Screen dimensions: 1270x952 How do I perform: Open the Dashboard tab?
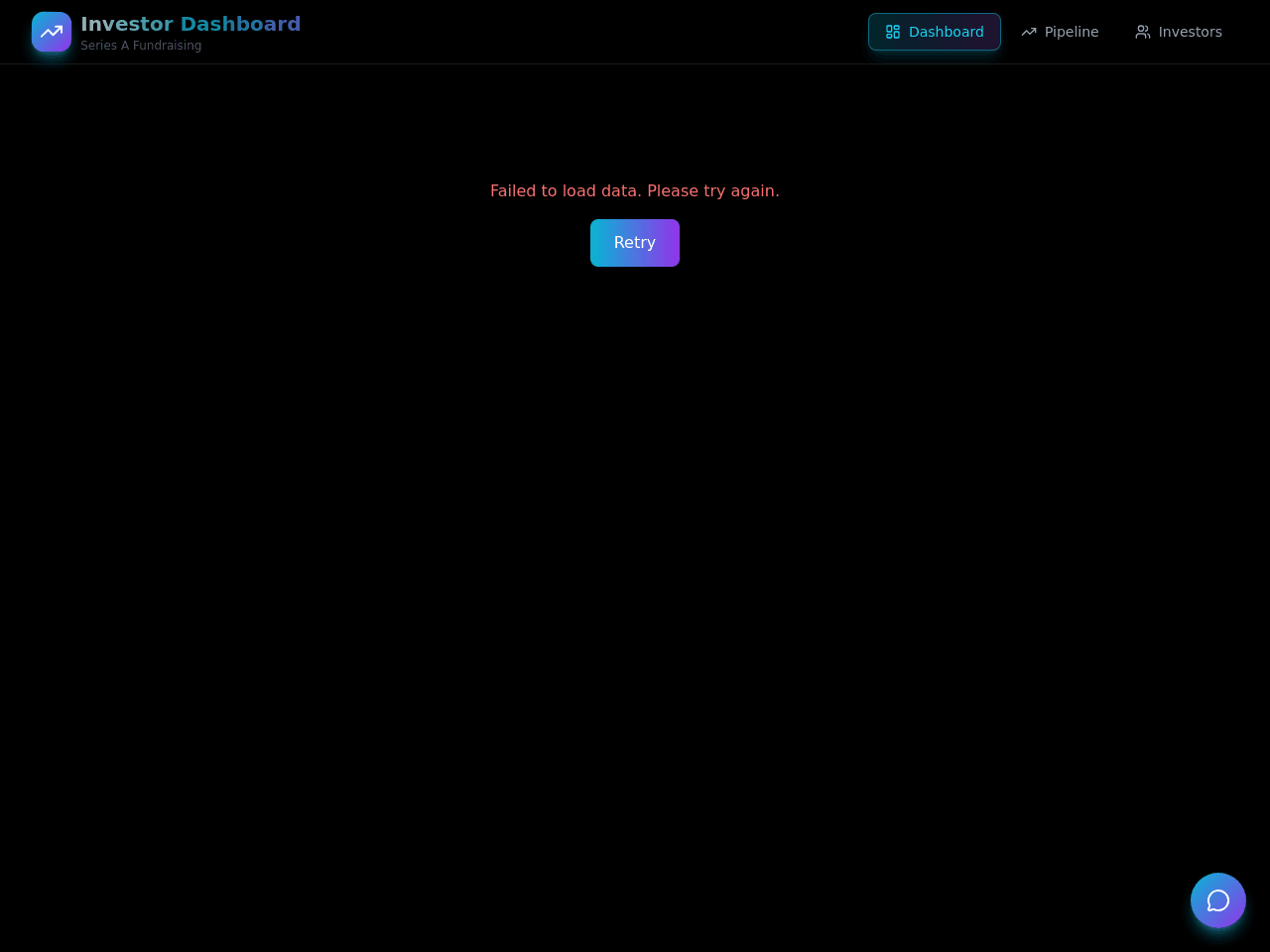tap(935, 32)
